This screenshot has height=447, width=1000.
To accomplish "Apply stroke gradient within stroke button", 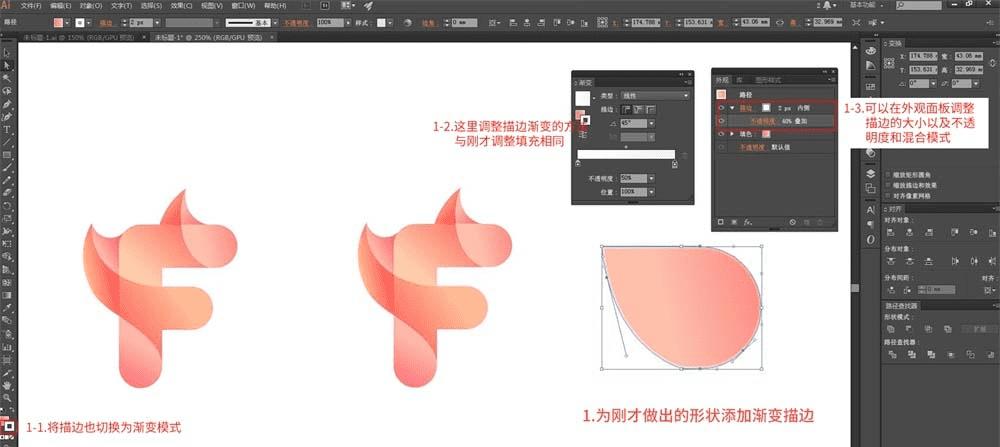I will pyautogui.click(x=626, y=110).
